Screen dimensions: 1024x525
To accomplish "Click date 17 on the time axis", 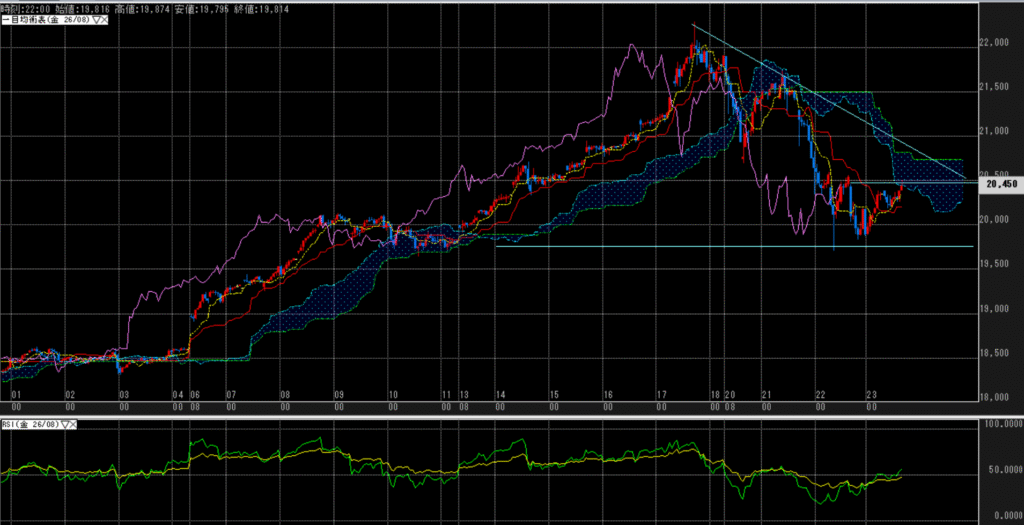I will (662, 396).
